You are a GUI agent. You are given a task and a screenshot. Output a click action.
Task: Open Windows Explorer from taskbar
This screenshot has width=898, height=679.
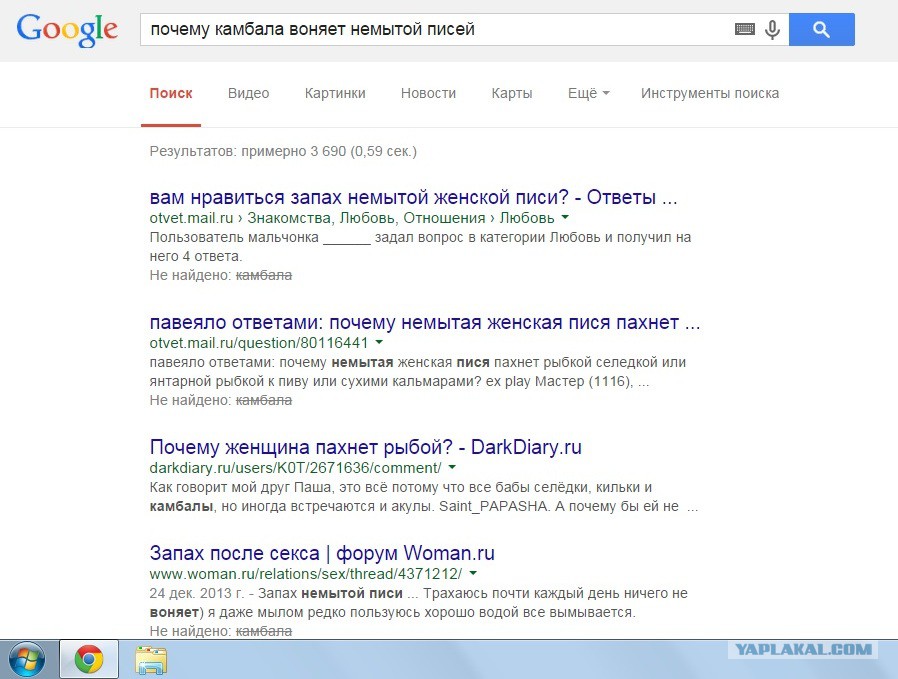pyautogui.click(x=151, y=660)
